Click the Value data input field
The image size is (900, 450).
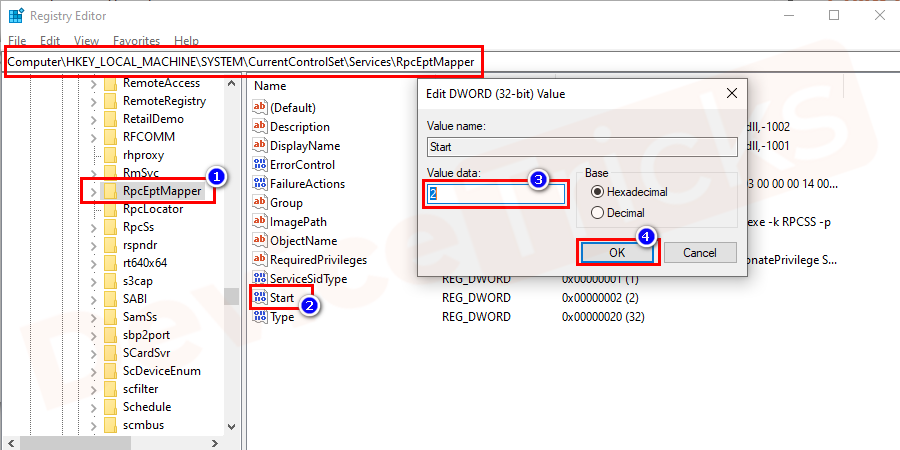[x=496, y=195]
